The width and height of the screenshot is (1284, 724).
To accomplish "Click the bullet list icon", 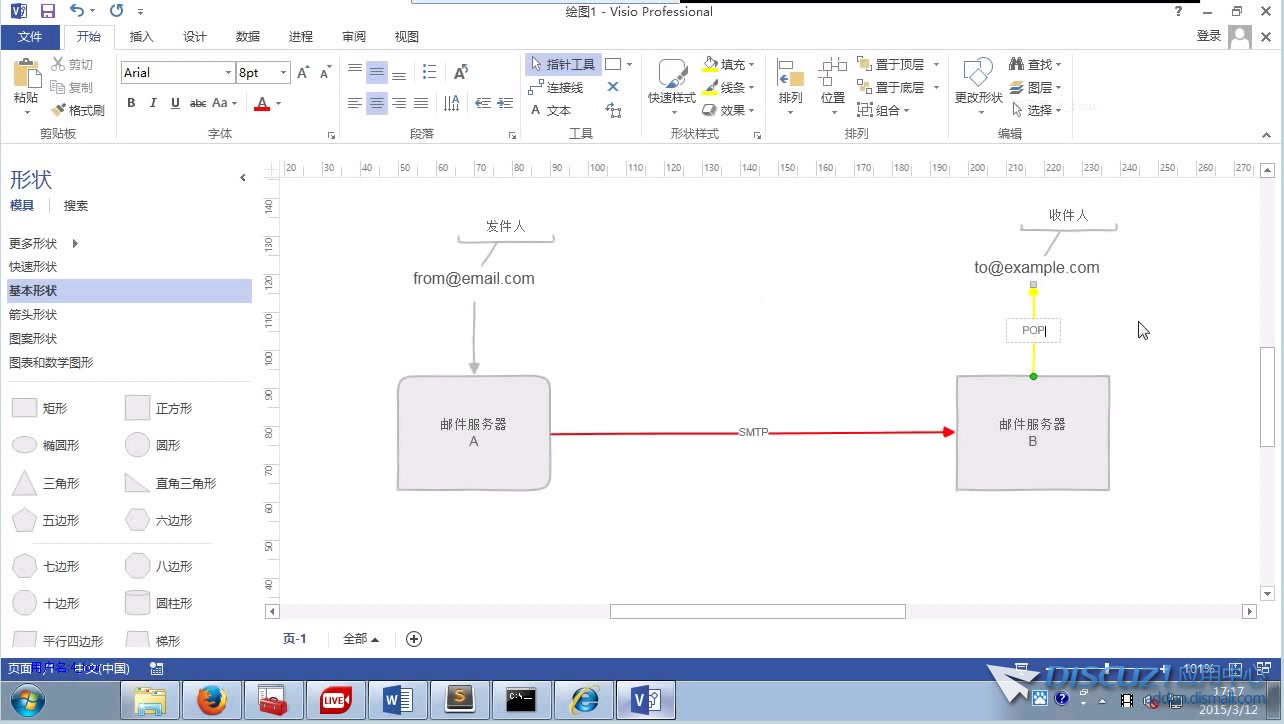I will 429,72.
